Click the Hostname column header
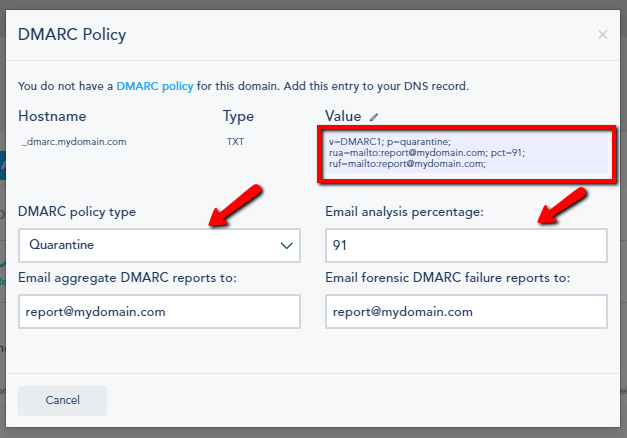Image resolution: width=627 pixels, height=438 pixels. pyautogui.click(x=52, y=117)
